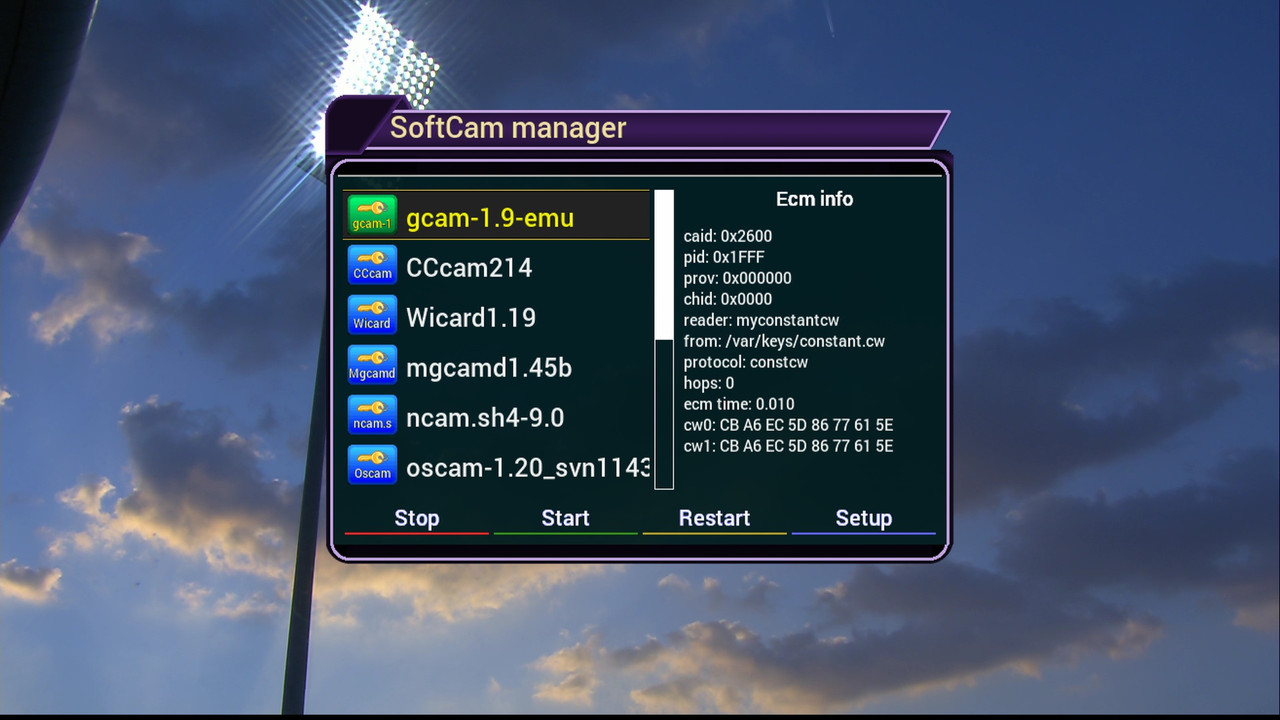
Task: Click the green gcam-1.9-emu key icon
Action: 372,215
